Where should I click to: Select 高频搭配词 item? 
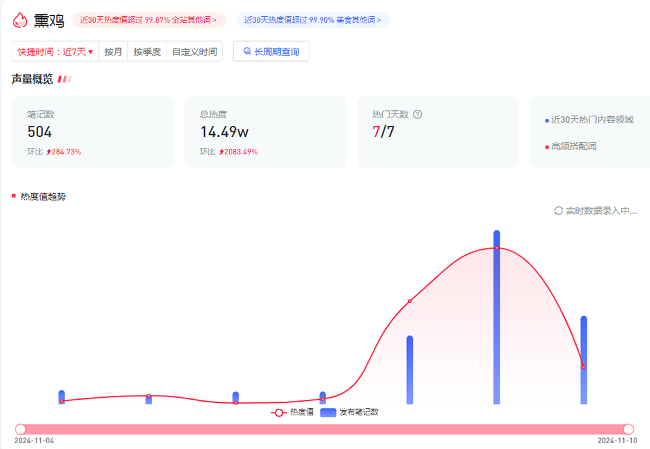570,146
